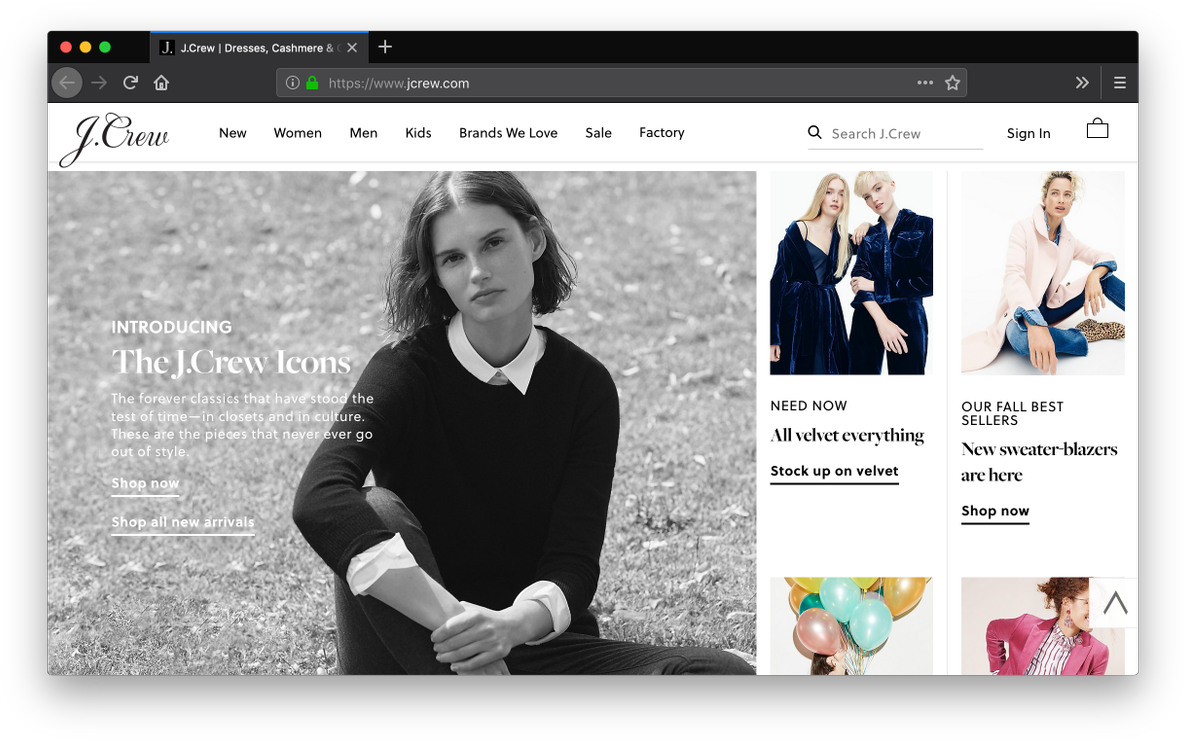The width and height of the screenshot is (1185, 740).
Task: Open page actions three-dot menu
Action: tap(925, 82)
